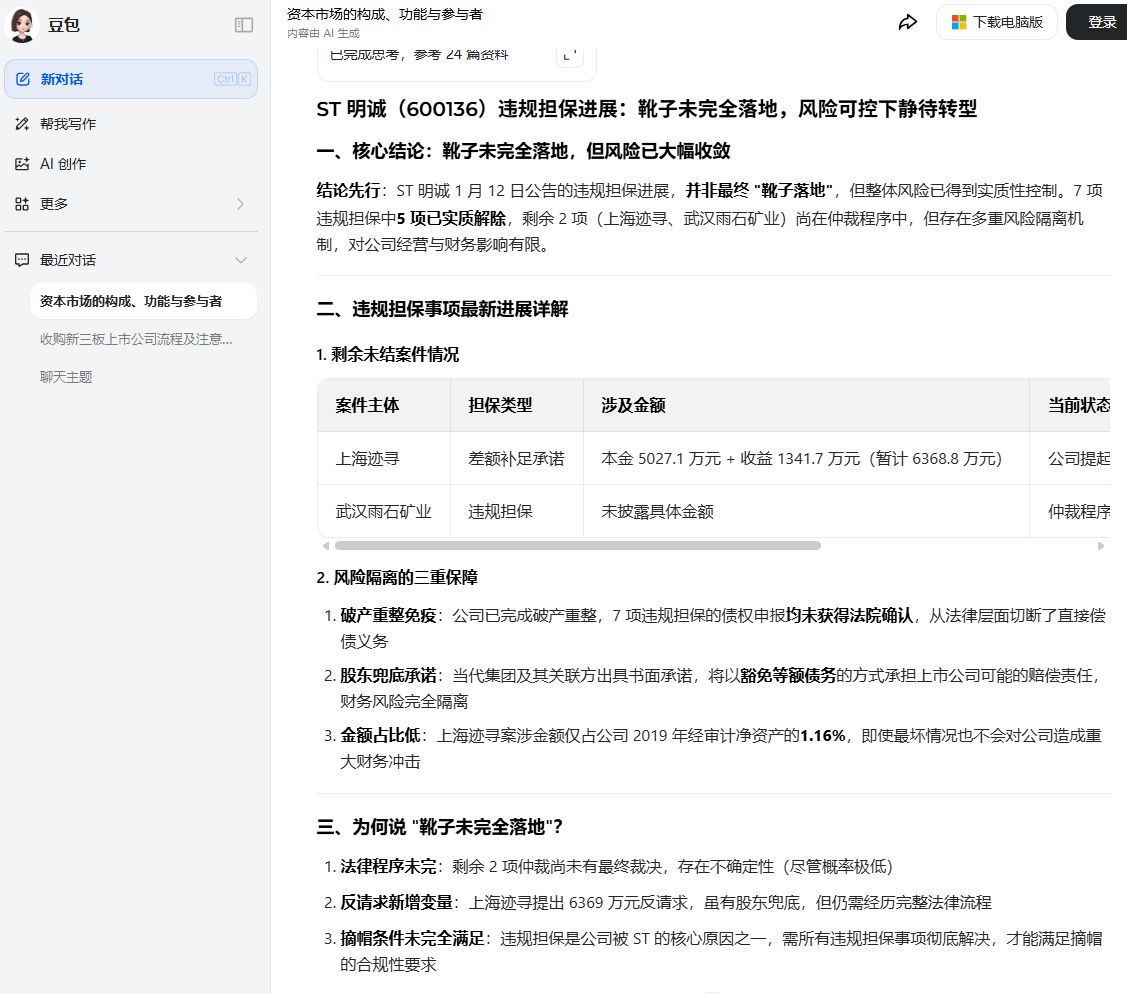1127x994 pixels.
Task: Click the 豆包 brand name
Action: click(63, 25)
